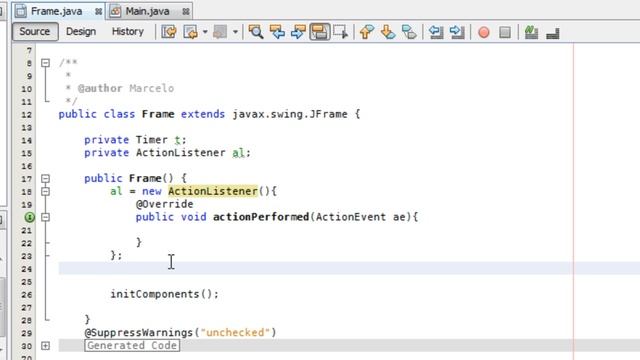Select the Source view button
640x360 pixels.
[x=35, y=31]
